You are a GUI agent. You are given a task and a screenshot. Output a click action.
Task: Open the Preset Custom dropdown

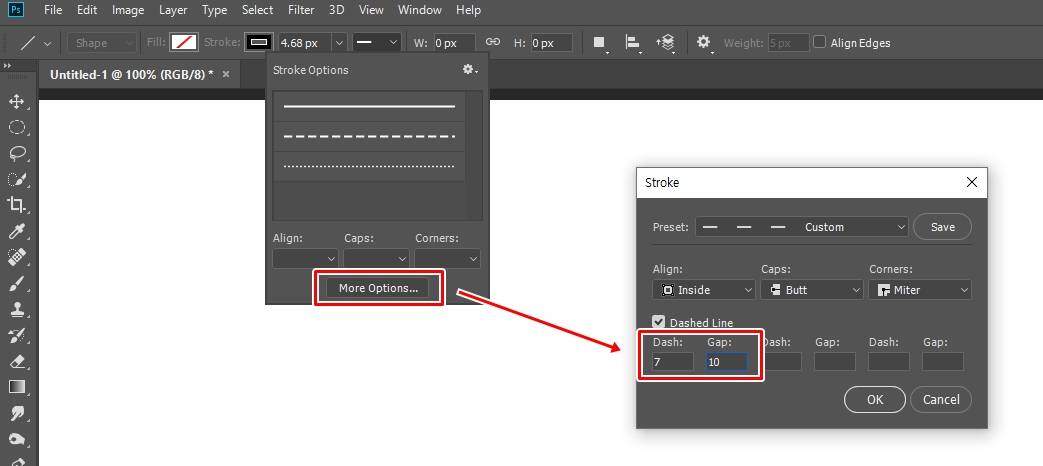click(802, 227)
